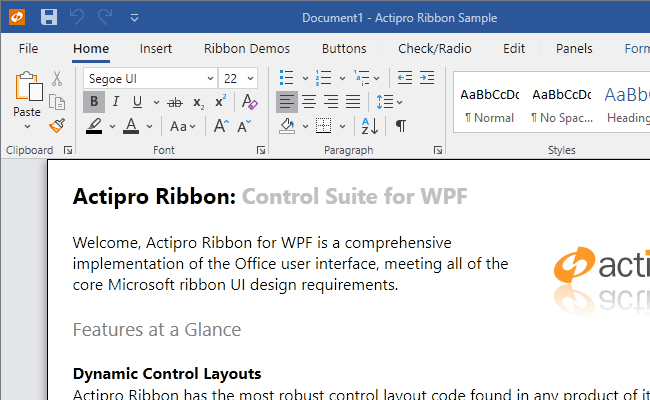Screen dimensions: 650x400
Task: Click the Increase Indent icon
Action: click(x=427, y=78)
